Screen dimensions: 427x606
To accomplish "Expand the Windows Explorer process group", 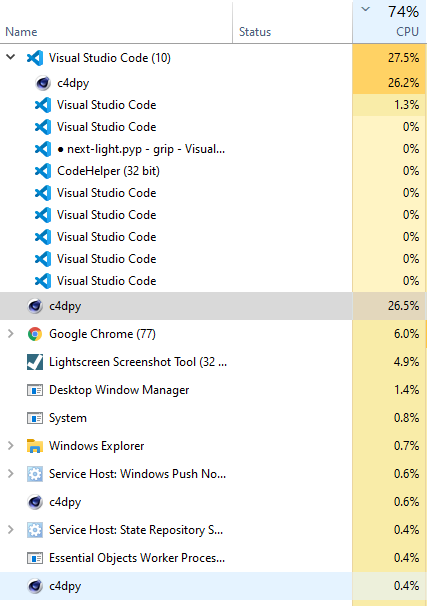I will [x=11, y=446].
